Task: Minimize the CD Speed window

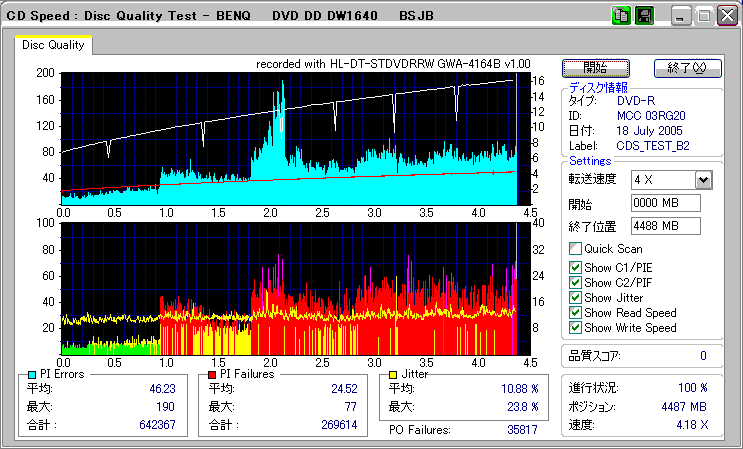Action: point(681,16)
